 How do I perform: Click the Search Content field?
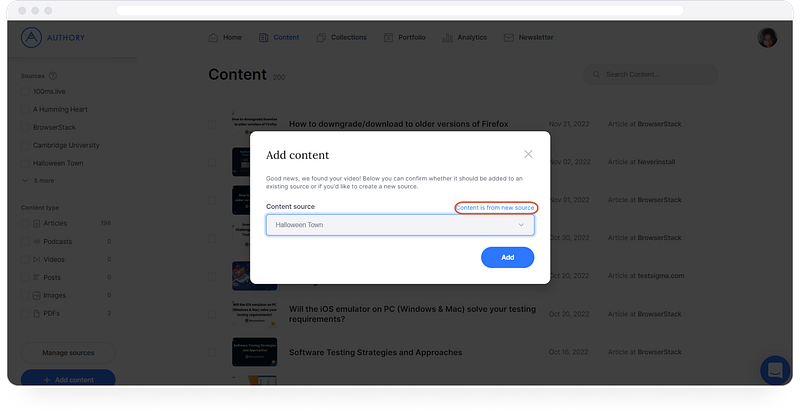(651, 75)
